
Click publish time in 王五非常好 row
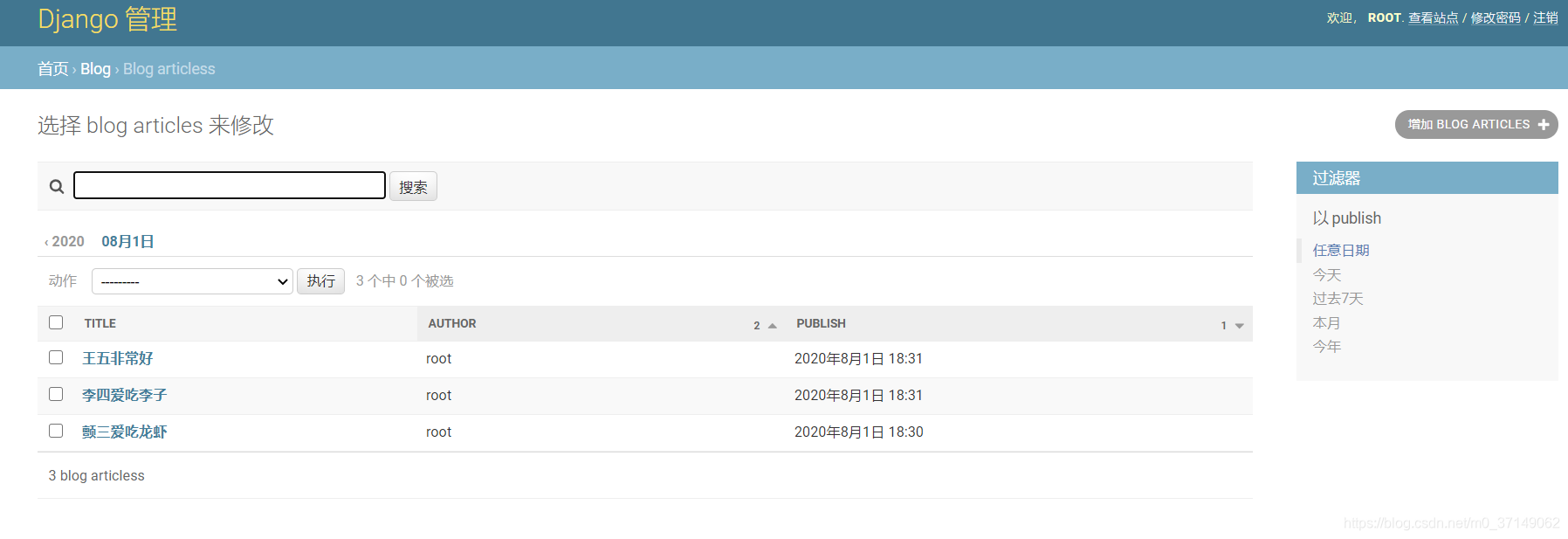point(858,358)
